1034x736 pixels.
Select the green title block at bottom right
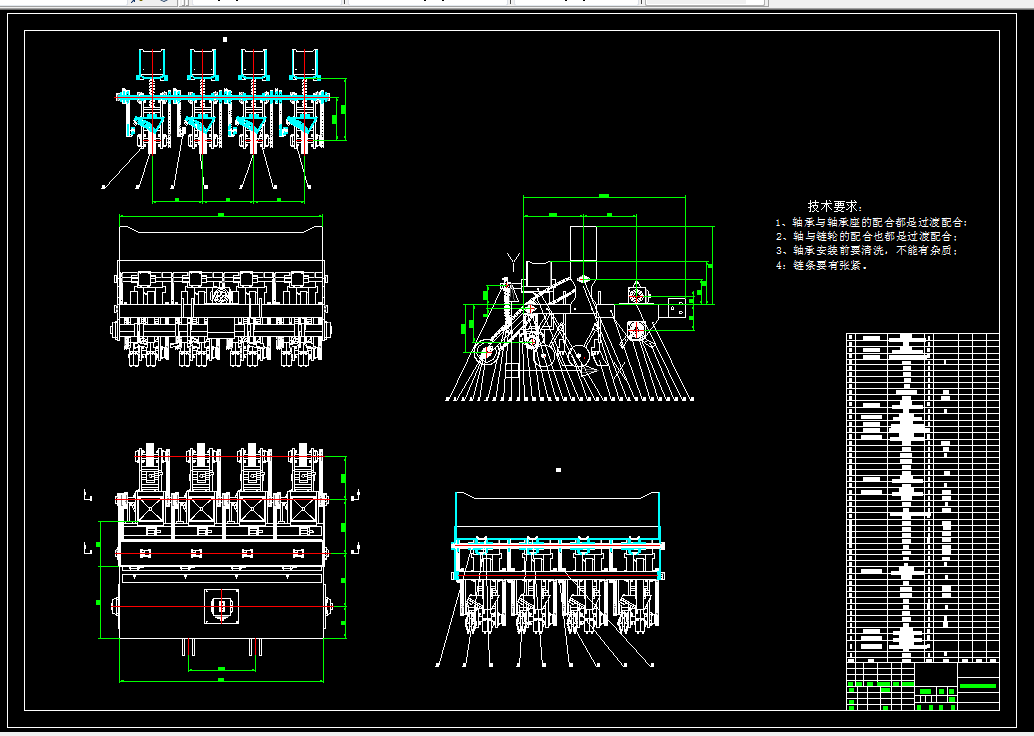923,687
